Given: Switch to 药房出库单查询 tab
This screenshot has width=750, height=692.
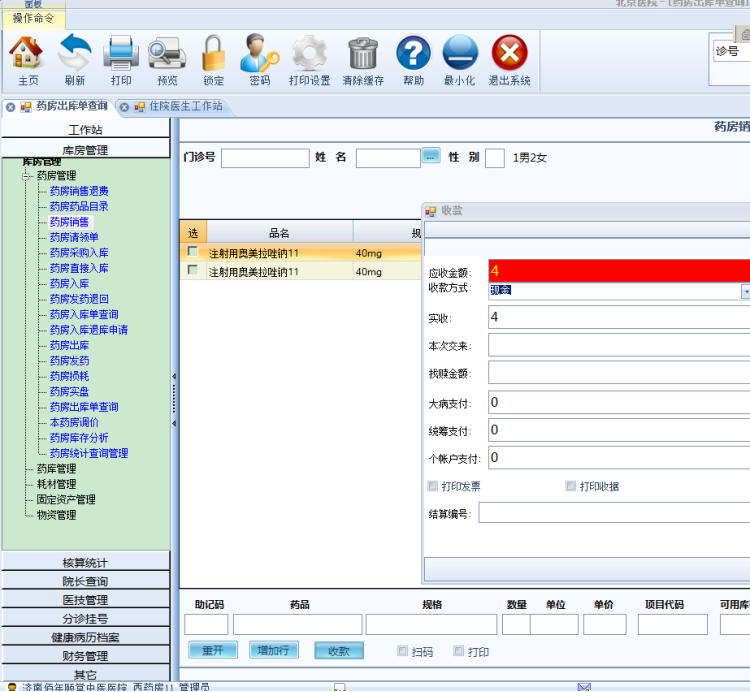Looking at the screenshot, I should click(x=71, y=106).
